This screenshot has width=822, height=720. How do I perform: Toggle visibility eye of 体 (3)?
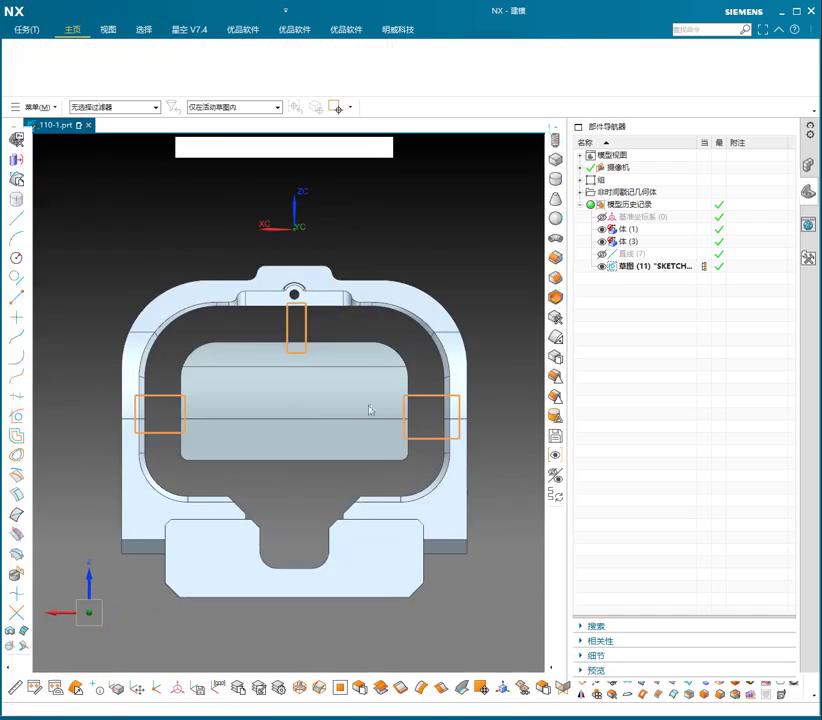(x=602, y=242)
